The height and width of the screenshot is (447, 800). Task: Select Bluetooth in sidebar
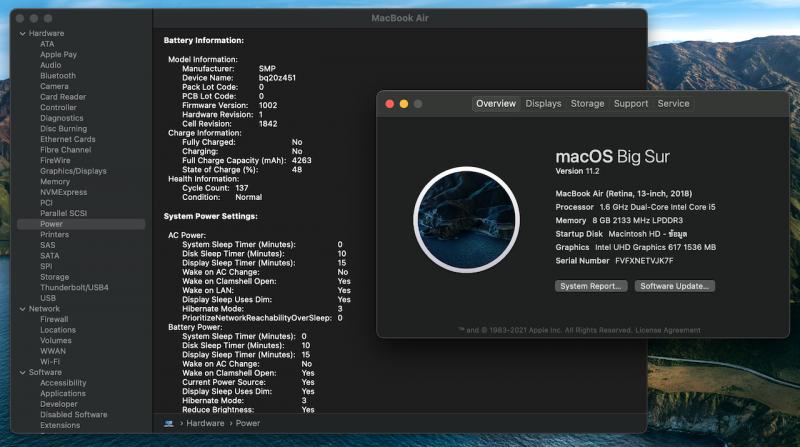point(58,76)
